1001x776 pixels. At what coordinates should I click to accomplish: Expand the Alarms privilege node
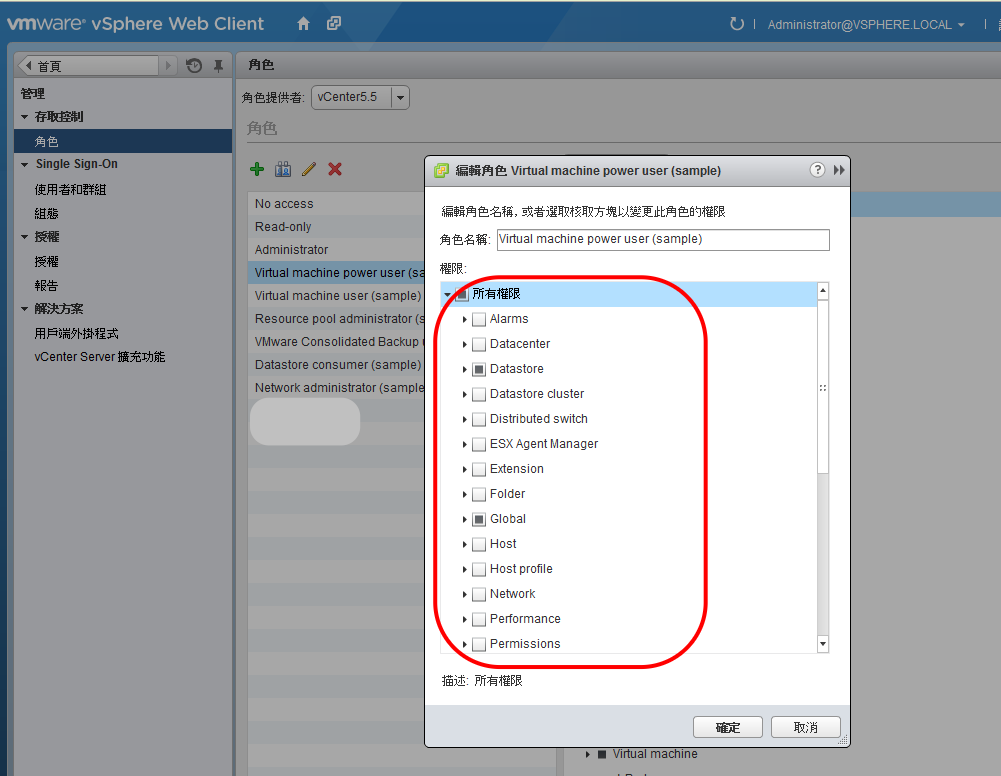pyautogui.click(x=465, y=319)
